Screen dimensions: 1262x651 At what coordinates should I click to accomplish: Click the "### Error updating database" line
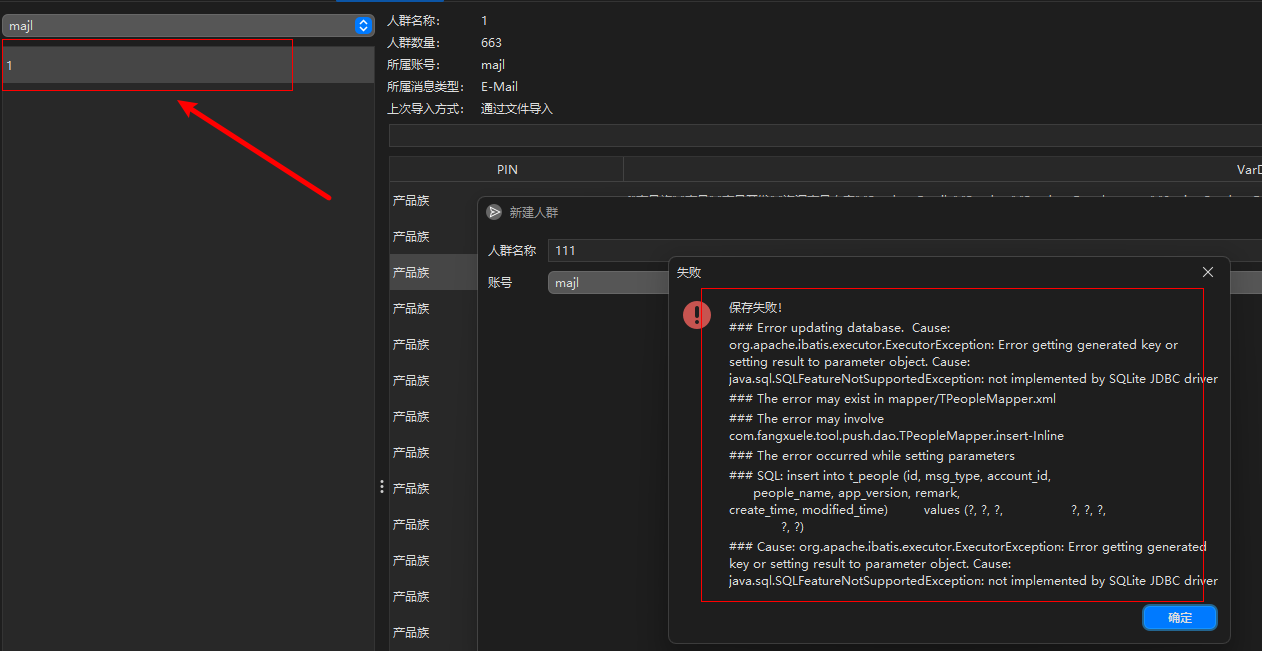(x=840, y=328)
